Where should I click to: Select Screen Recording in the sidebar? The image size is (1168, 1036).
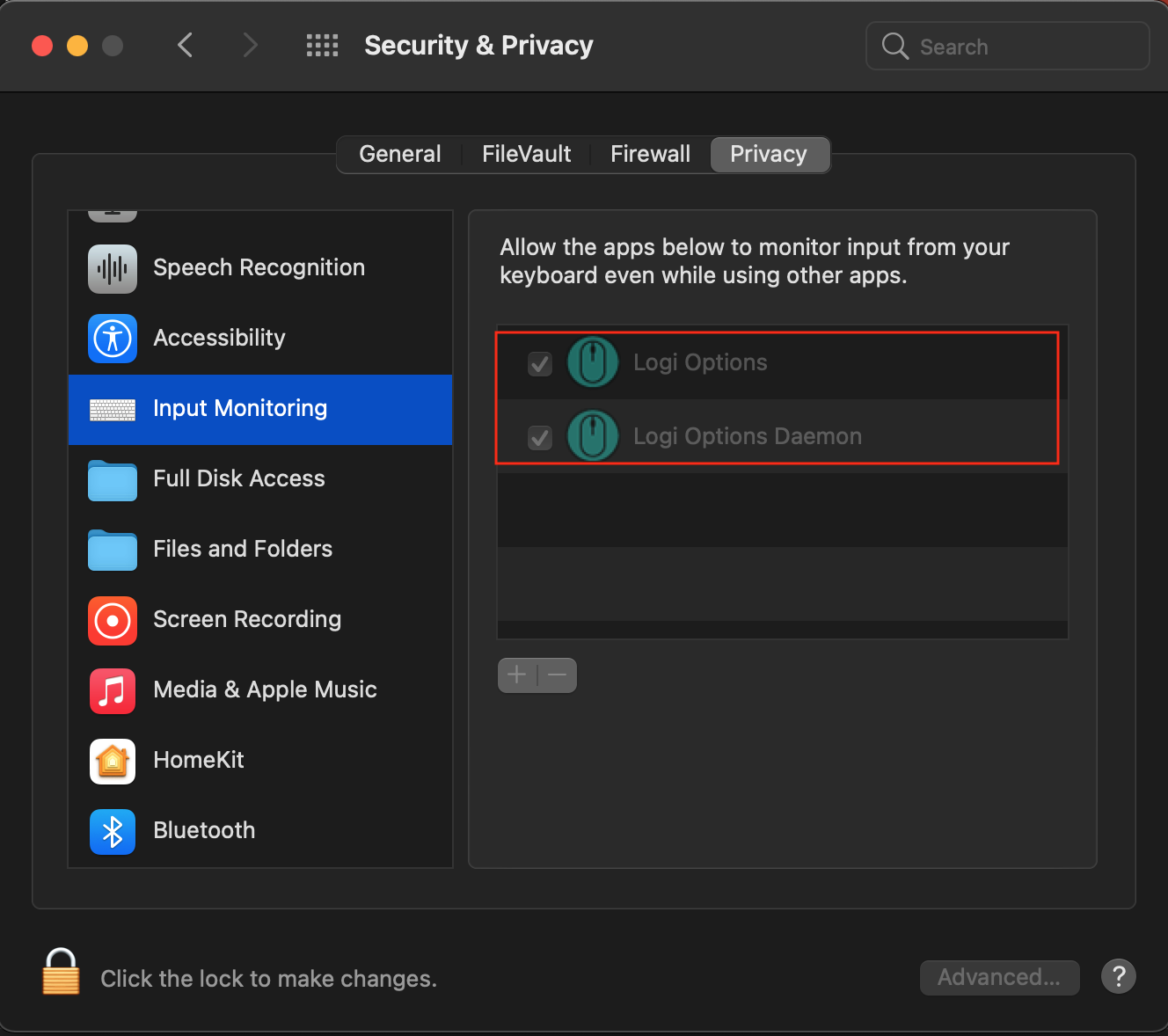[x=260, y=621]
